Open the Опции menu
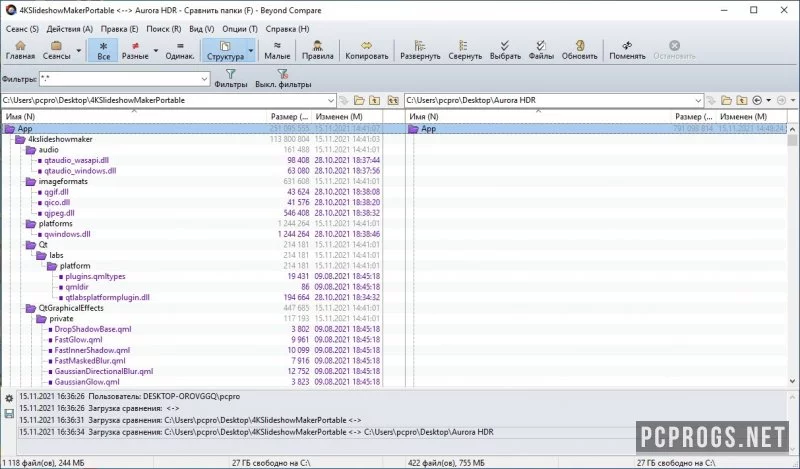800x469 pixels. coord(240,29)
